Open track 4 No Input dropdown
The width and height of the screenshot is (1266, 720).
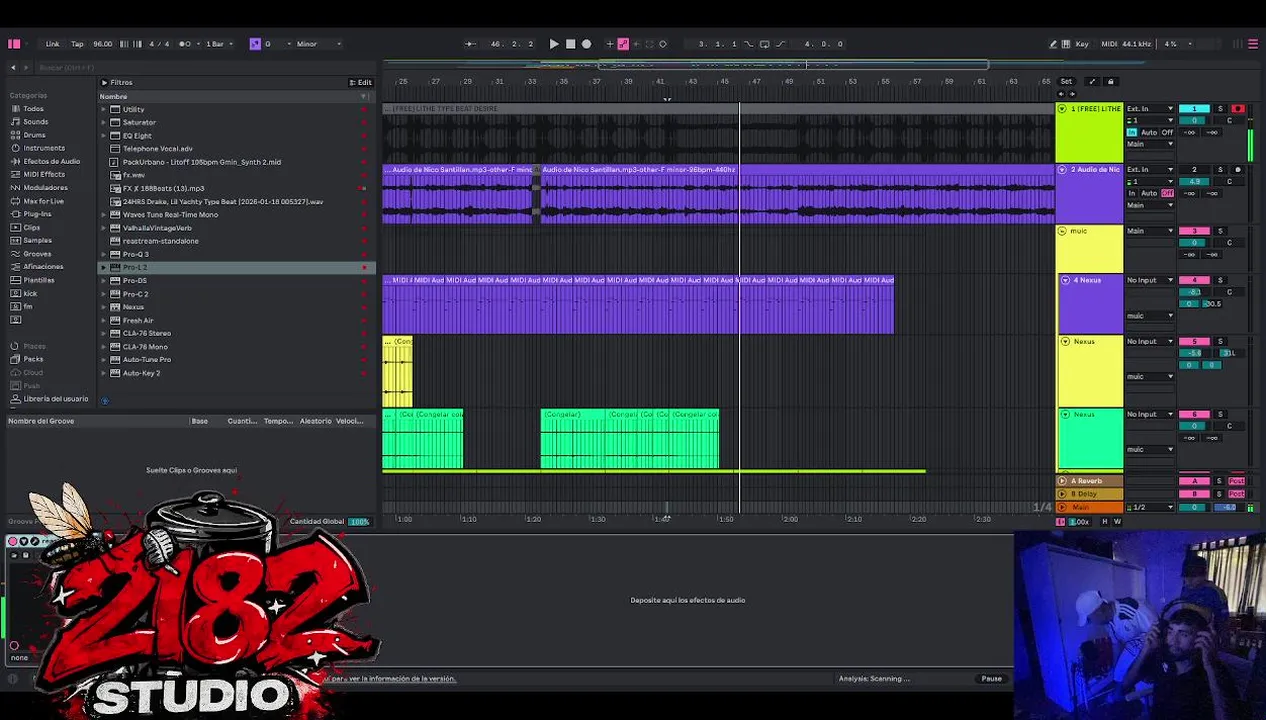point(1150,280)
